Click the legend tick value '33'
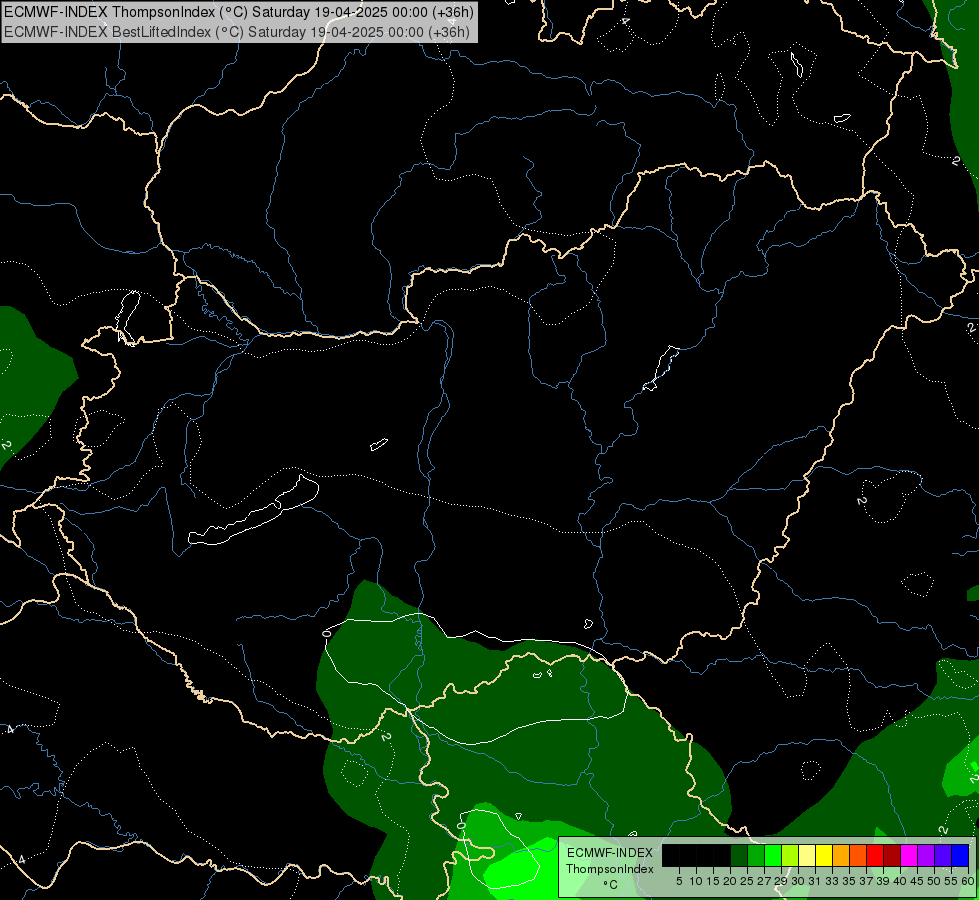The width and height of the screenshot is (979, 900). [x=832, y=881]
